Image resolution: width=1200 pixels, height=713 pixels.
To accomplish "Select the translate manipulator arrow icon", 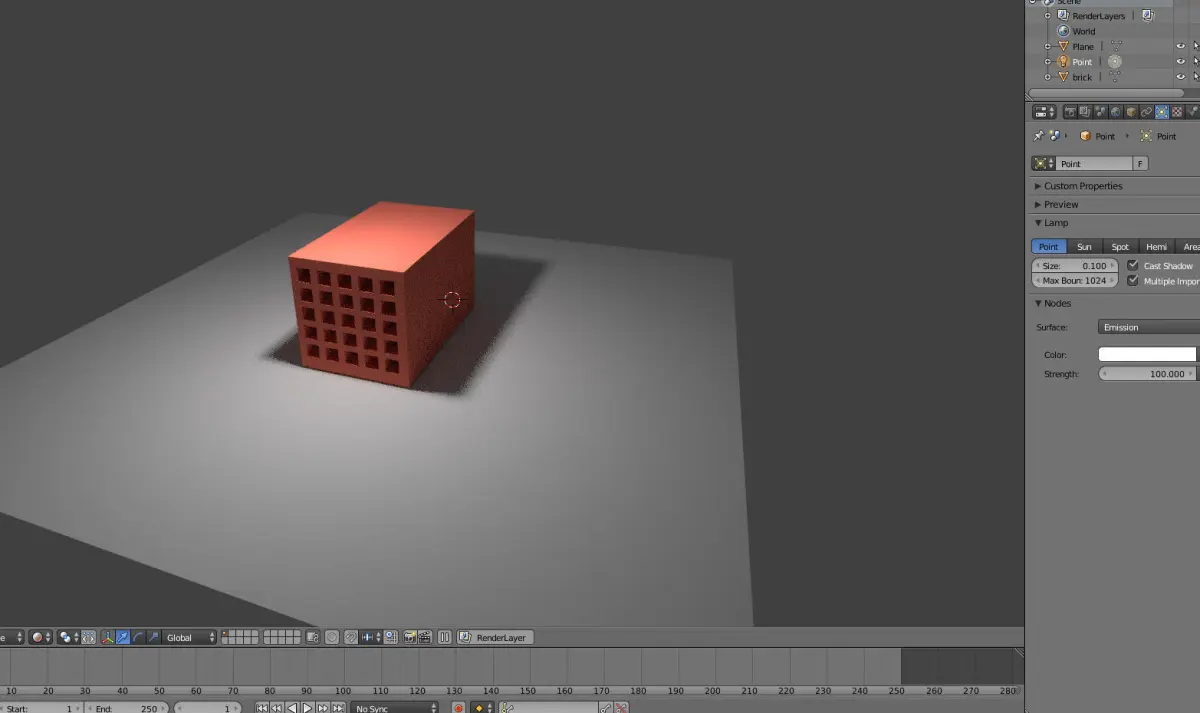I will click(123, 637).
